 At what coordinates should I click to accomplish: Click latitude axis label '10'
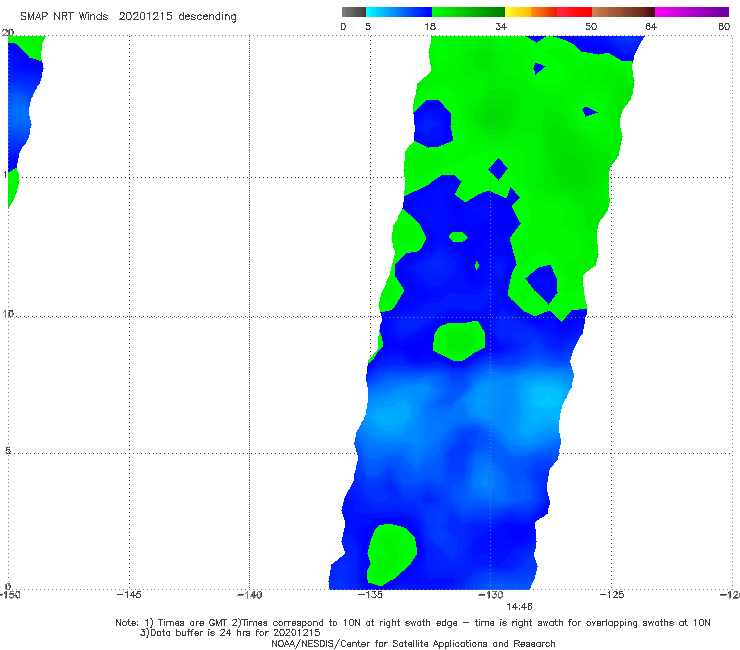[8, 313]
